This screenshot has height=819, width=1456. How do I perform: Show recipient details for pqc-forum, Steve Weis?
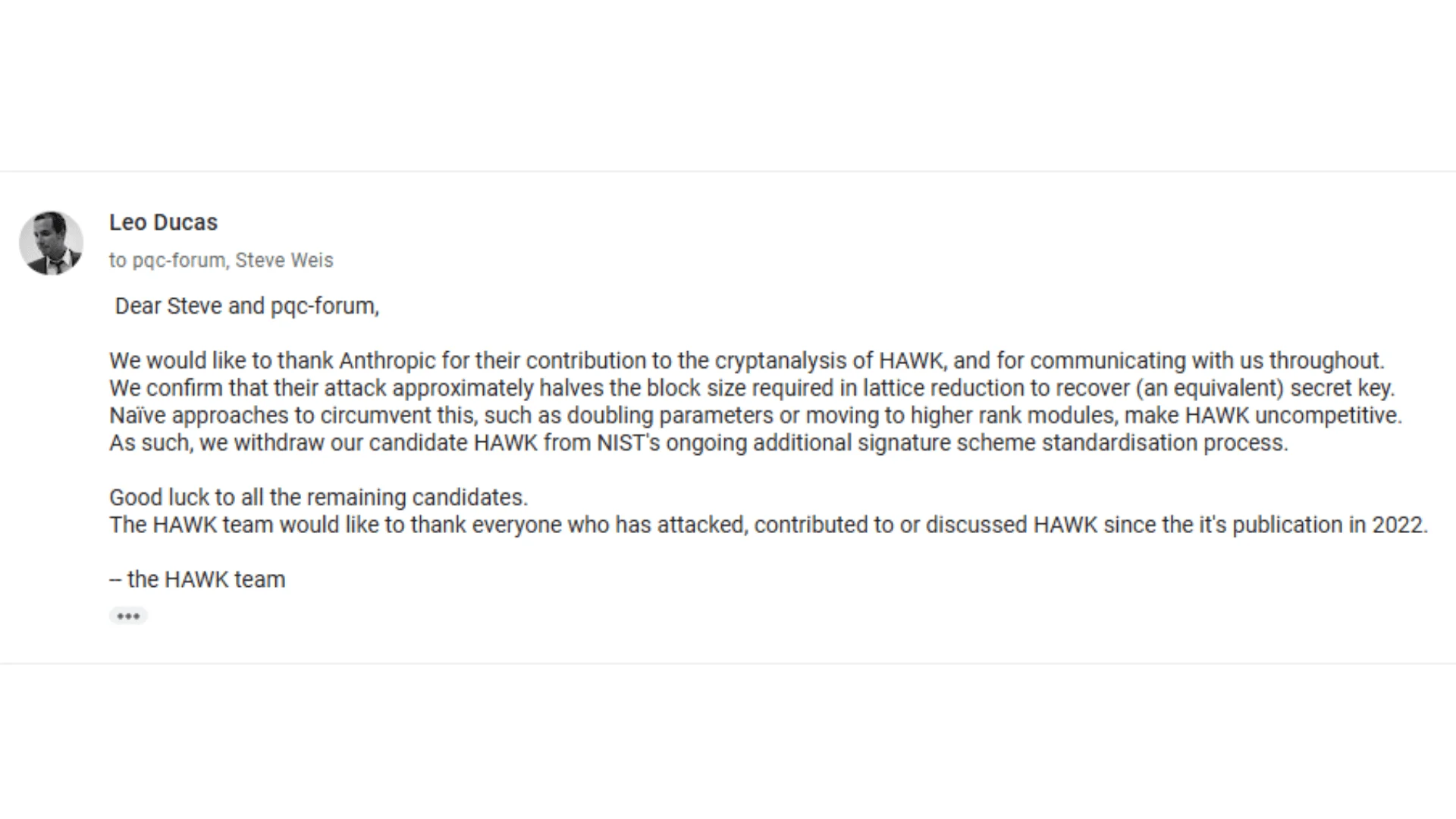[221, 260]
